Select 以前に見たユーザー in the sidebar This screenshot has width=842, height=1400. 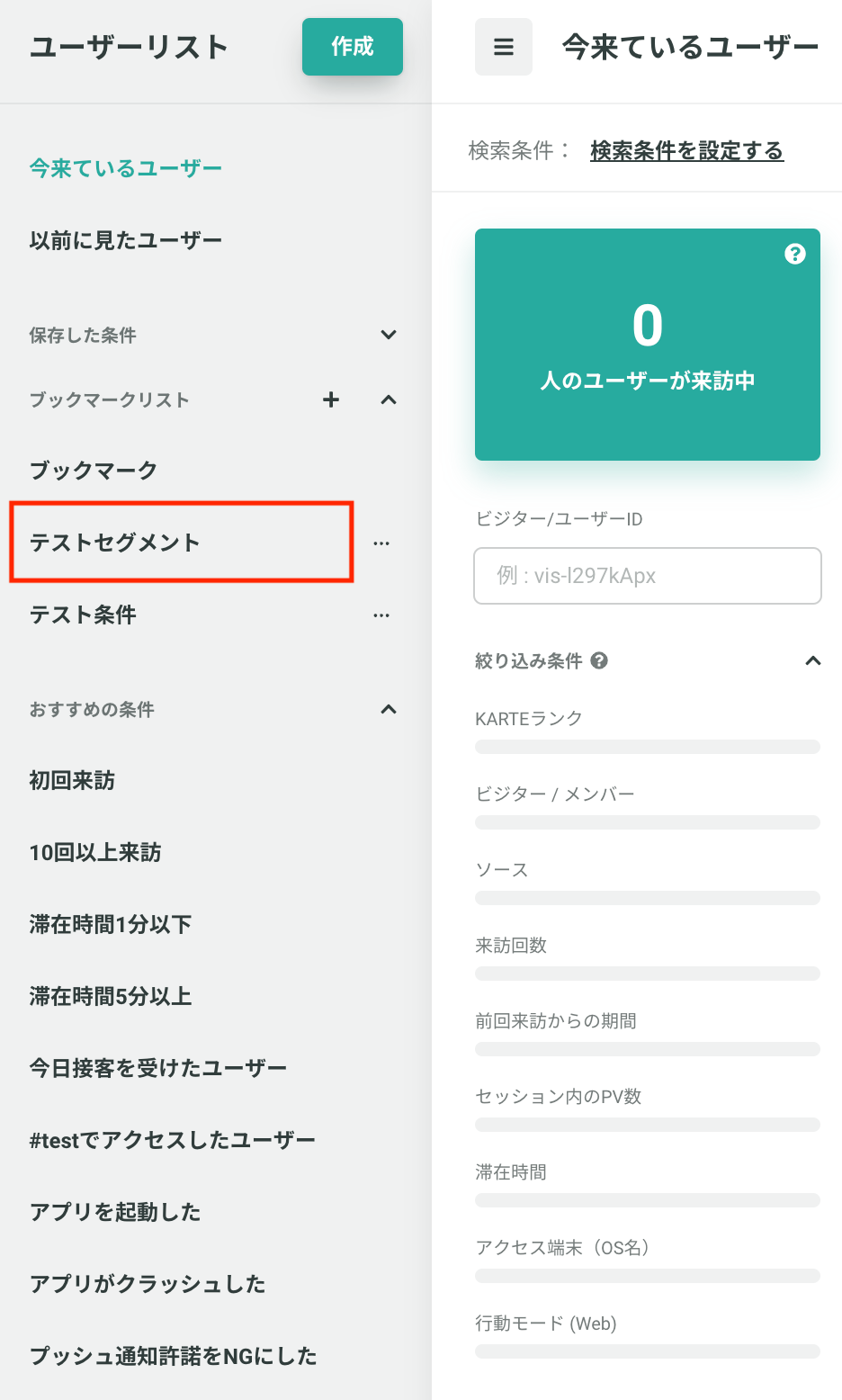click(126, 240)
